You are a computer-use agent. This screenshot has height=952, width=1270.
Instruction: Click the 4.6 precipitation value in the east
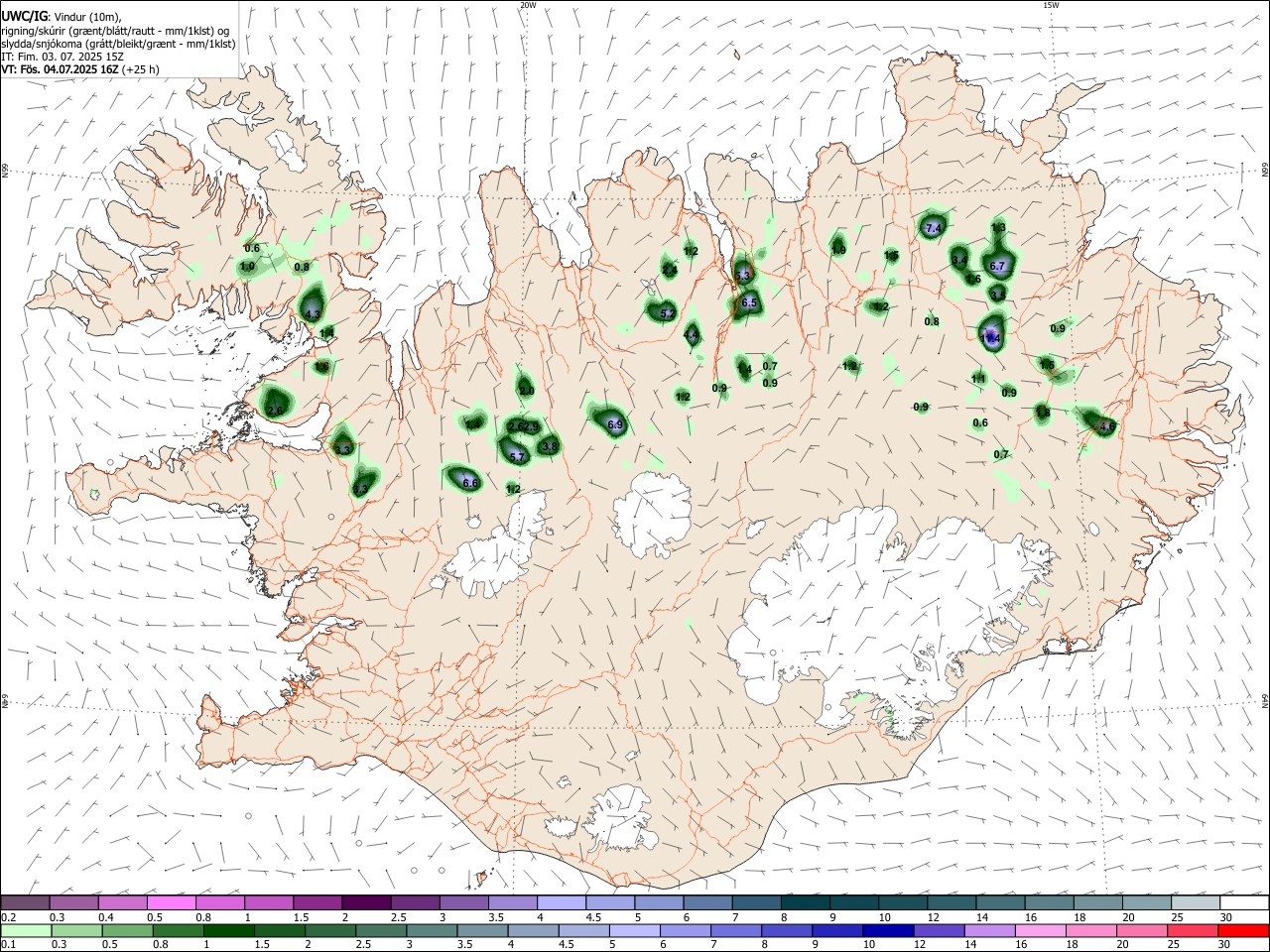[1108, 426]
